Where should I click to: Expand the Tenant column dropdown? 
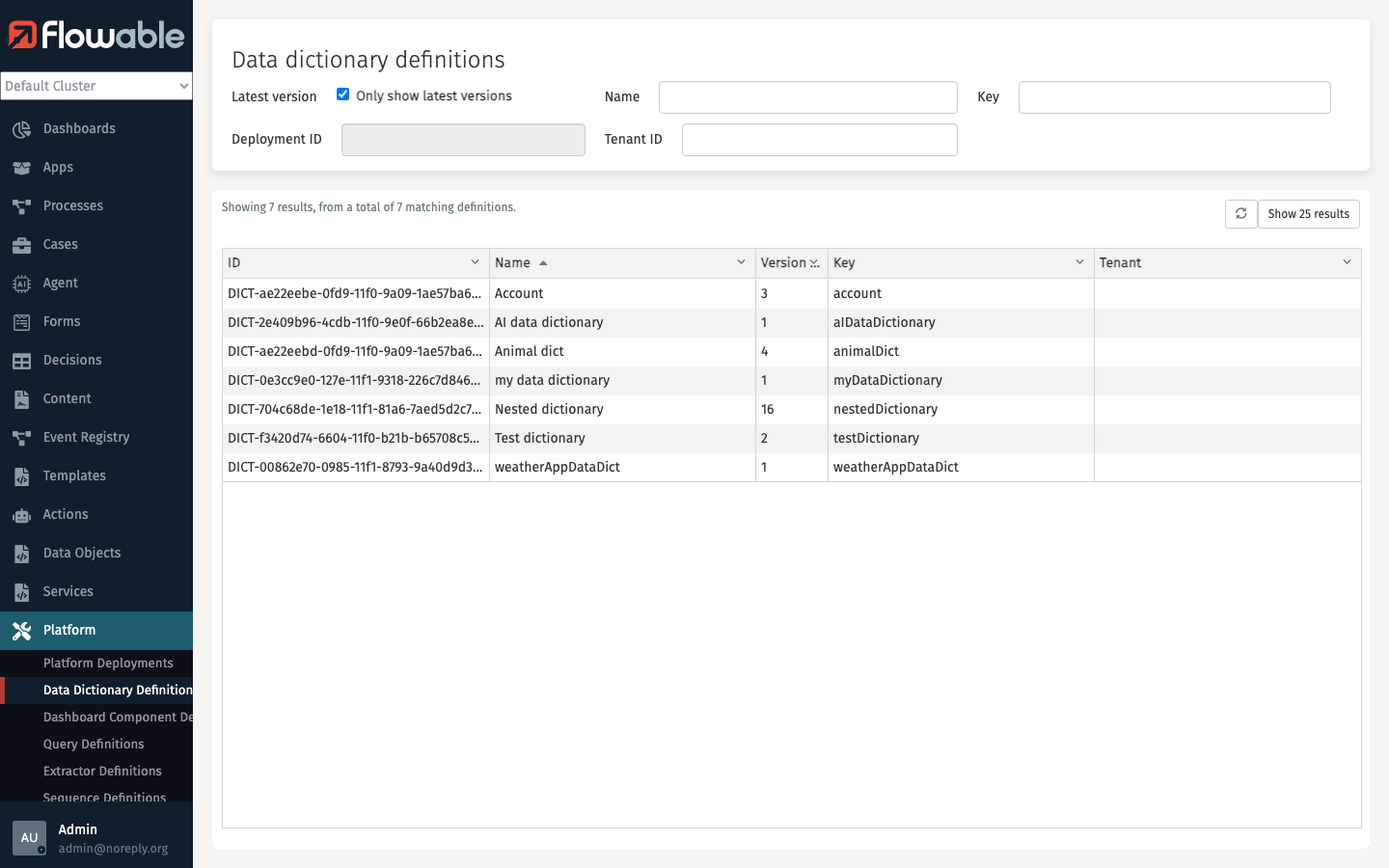[1347, 262]
